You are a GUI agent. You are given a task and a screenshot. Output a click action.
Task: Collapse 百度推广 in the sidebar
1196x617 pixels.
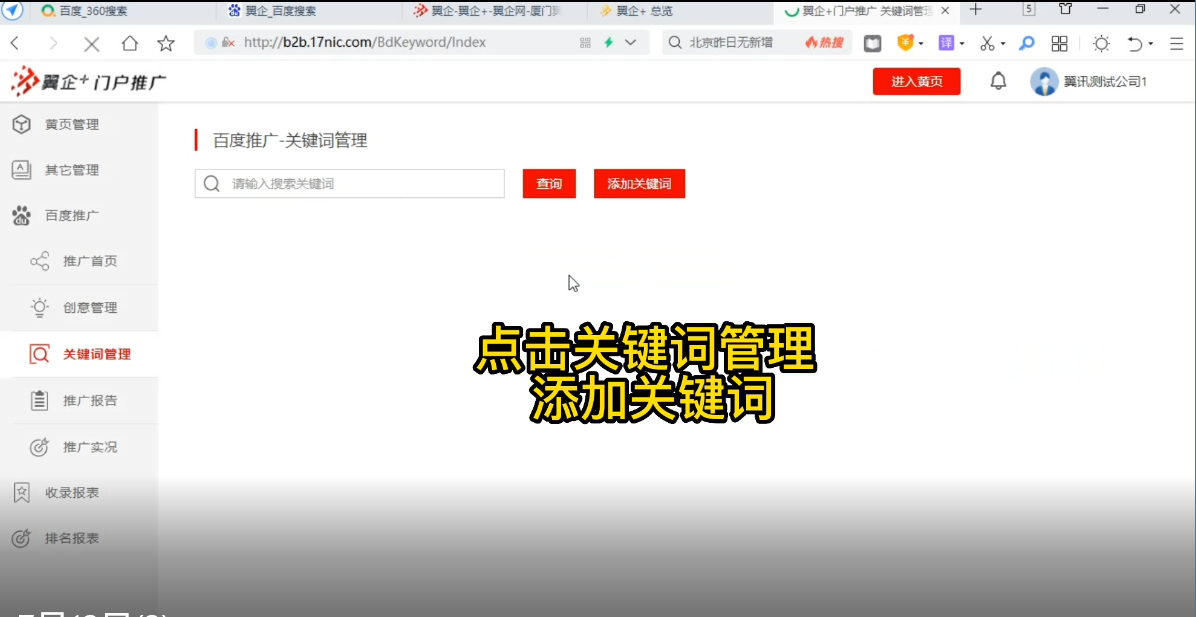pyautogui.click(x=72, y=216)
